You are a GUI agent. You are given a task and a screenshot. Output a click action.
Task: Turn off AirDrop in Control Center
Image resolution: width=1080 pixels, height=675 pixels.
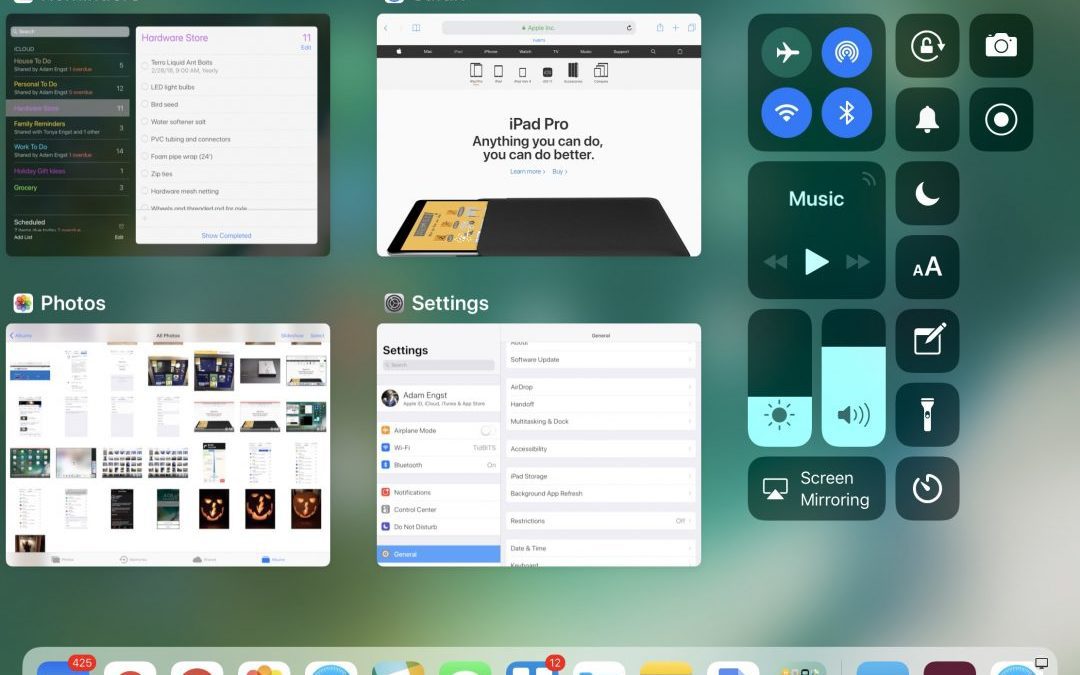click(847, 52)
